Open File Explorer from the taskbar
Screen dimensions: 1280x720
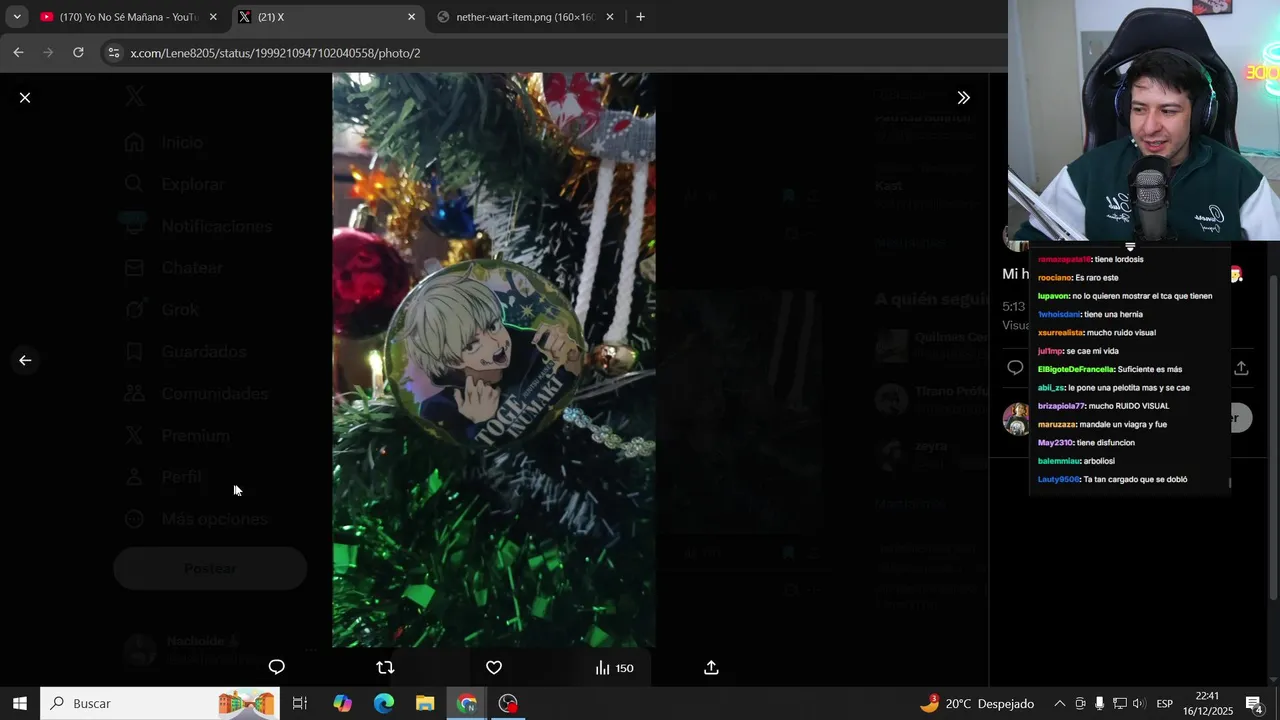coord(425,703)
